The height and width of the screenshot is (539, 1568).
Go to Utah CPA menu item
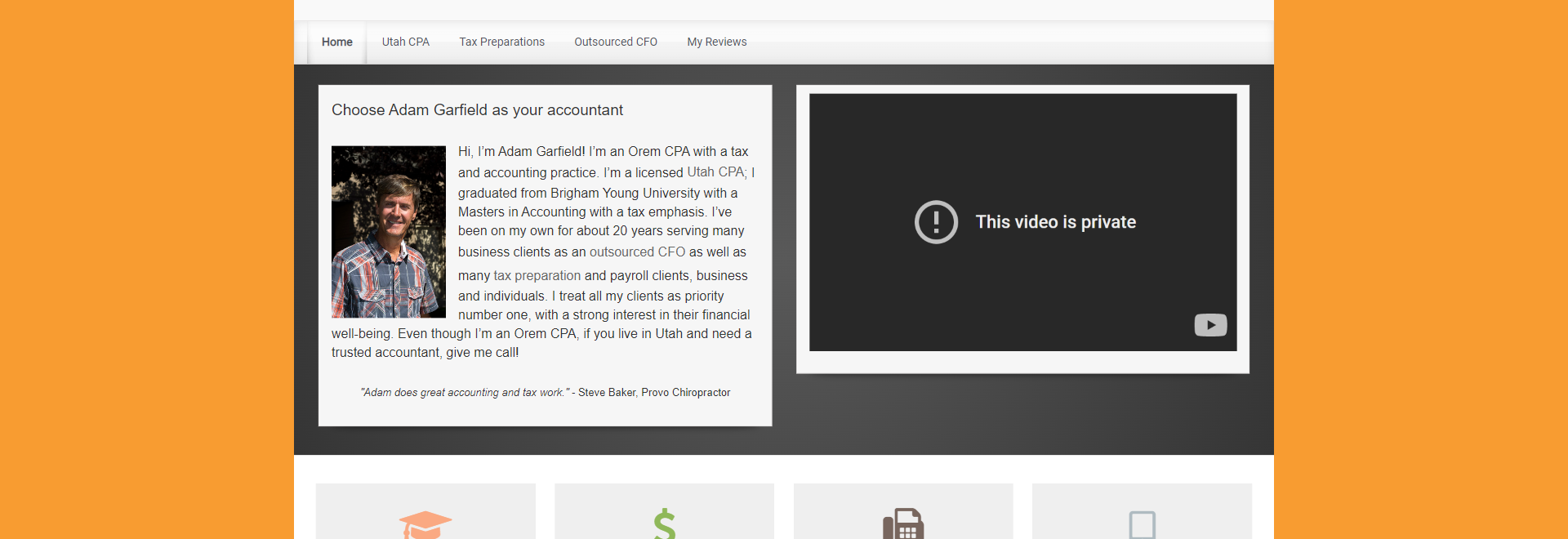[x=406, y=42]
